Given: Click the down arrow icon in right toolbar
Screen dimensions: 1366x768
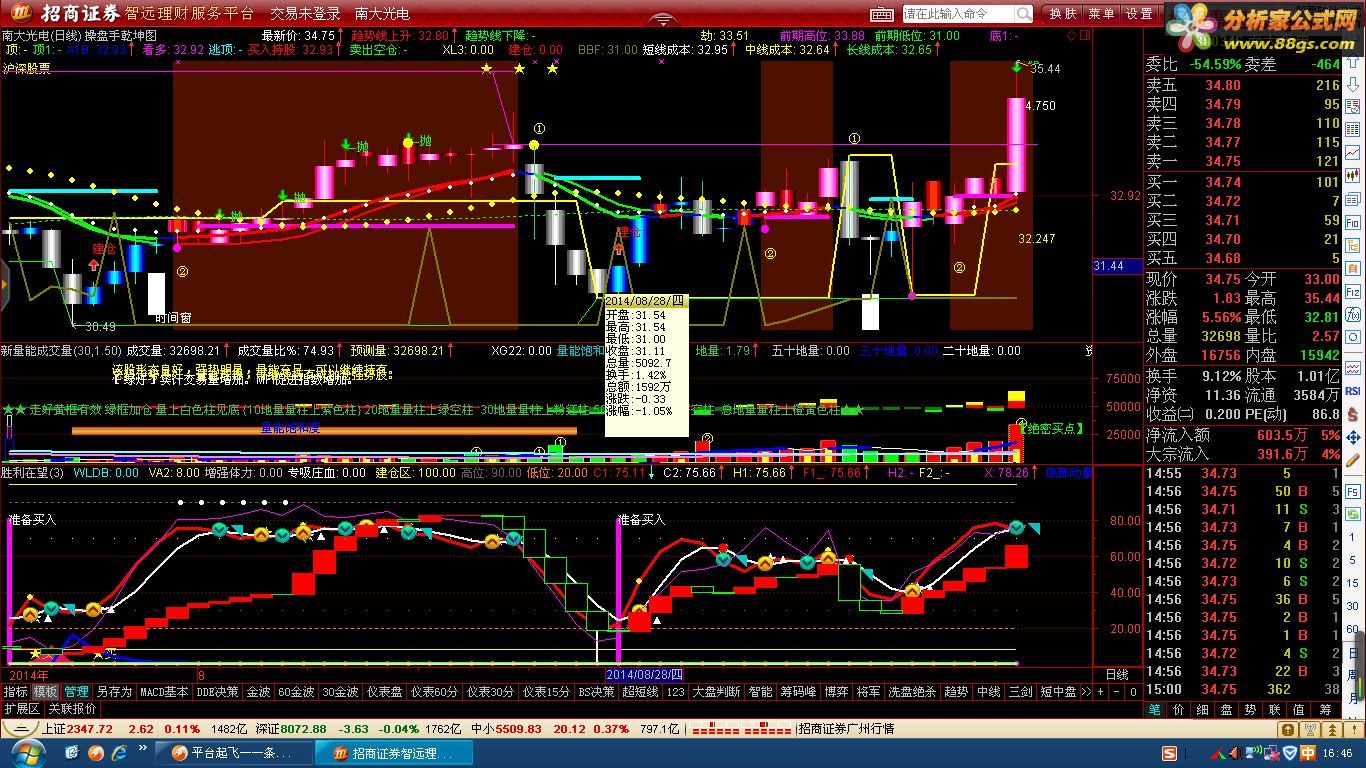Looking at the screenshot, I should coord(1353,84).
